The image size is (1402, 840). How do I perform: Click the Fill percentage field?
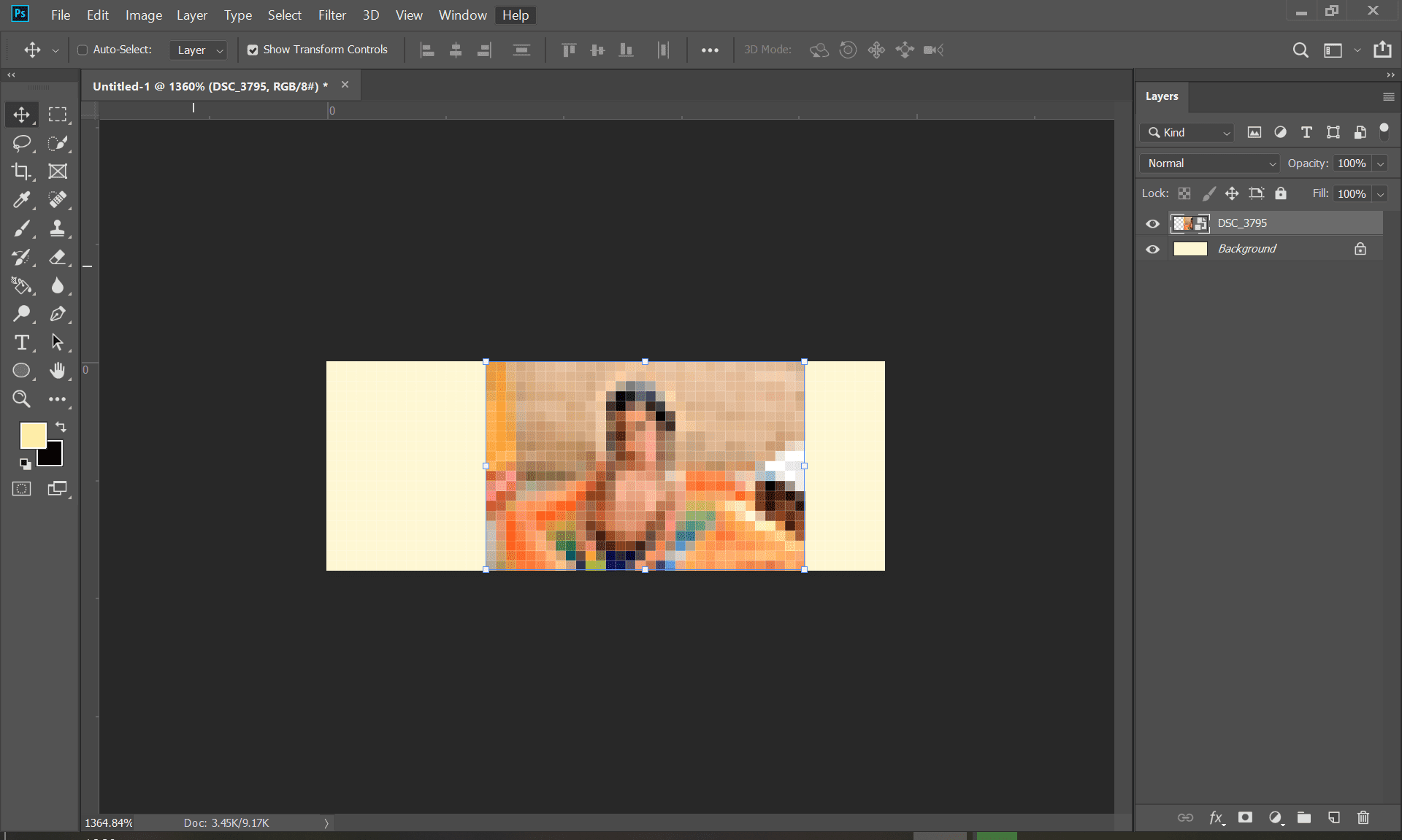coord(1351,193)
